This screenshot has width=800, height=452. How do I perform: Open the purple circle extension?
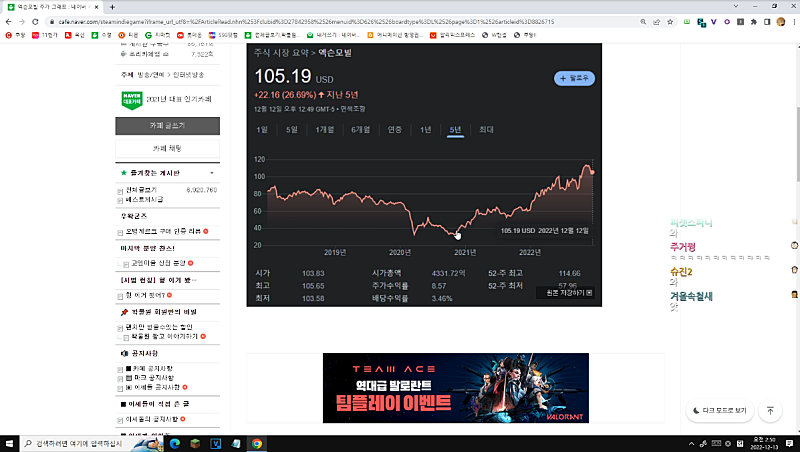point(727,22)
